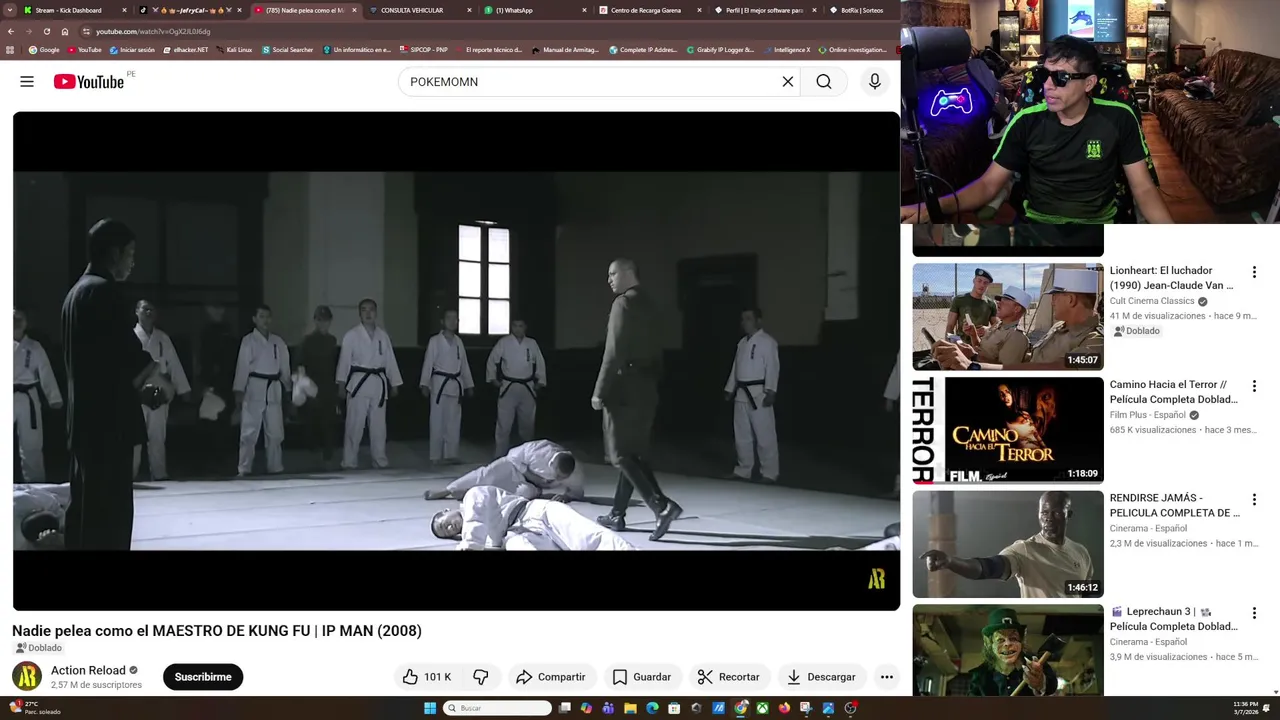Open Microsoft Store from taskbar
1280x720 pixels.
pyautogui.click(x=674, y=708)
